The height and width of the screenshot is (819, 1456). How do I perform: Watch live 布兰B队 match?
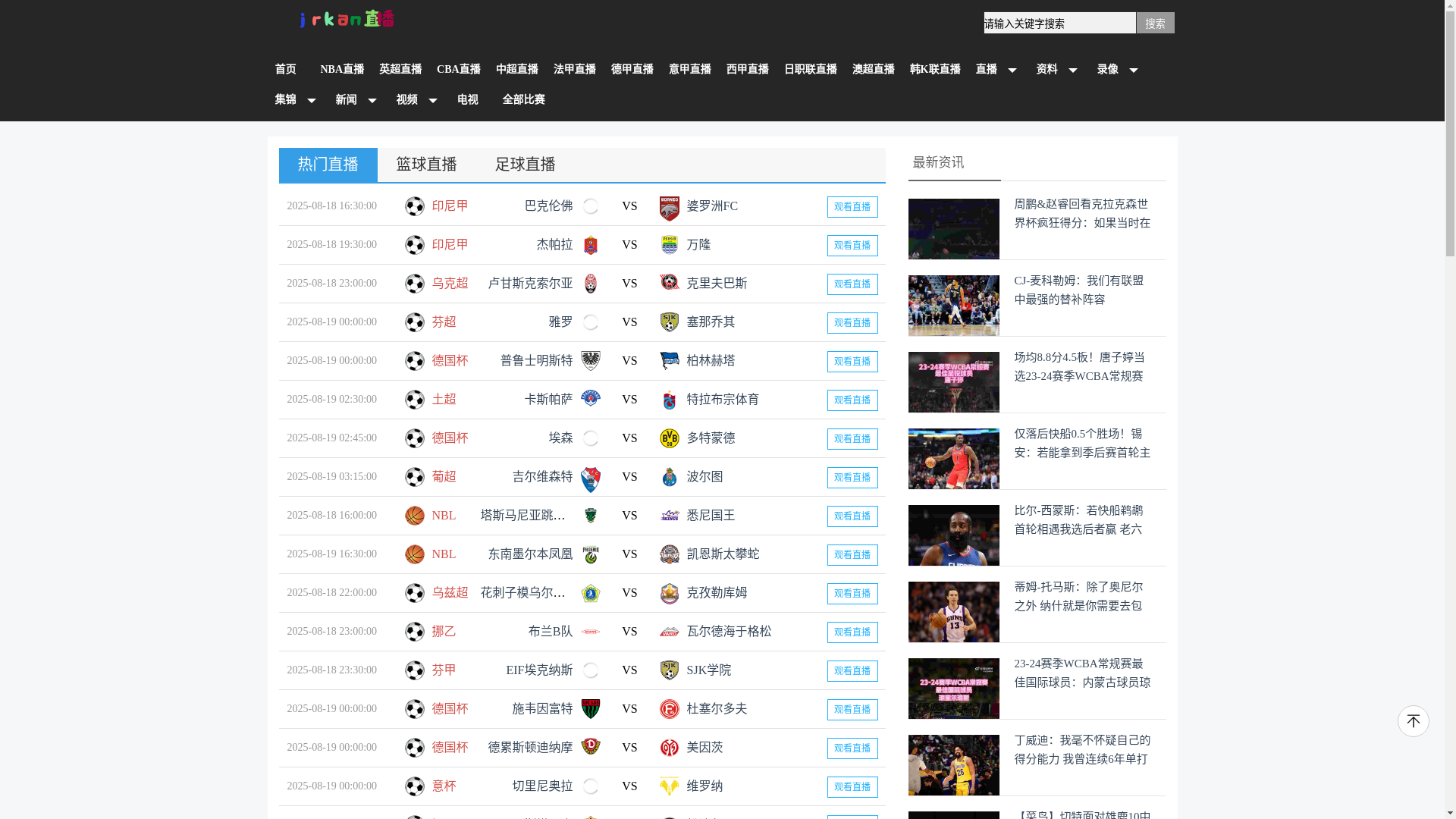(852, 632)
